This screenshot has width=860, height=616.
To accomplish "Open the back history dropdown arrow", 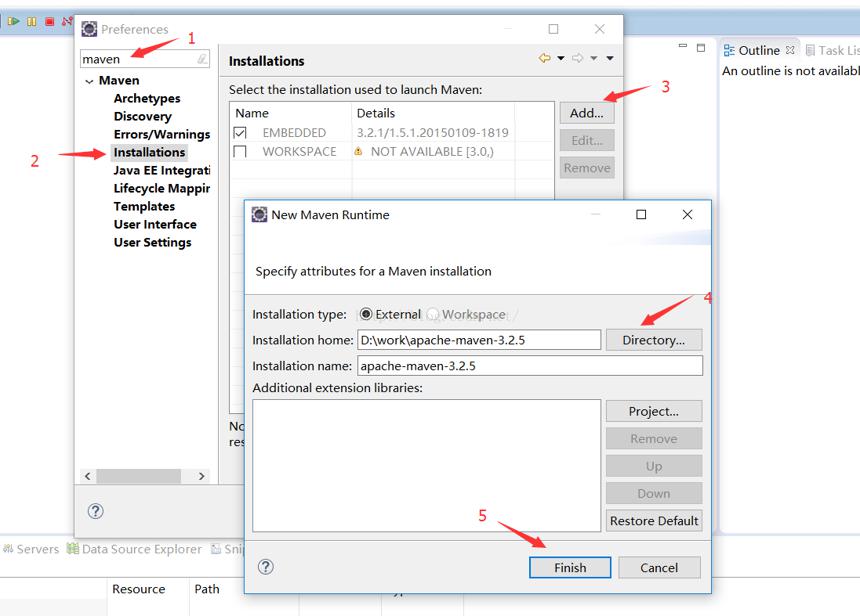I will point(561,58).
